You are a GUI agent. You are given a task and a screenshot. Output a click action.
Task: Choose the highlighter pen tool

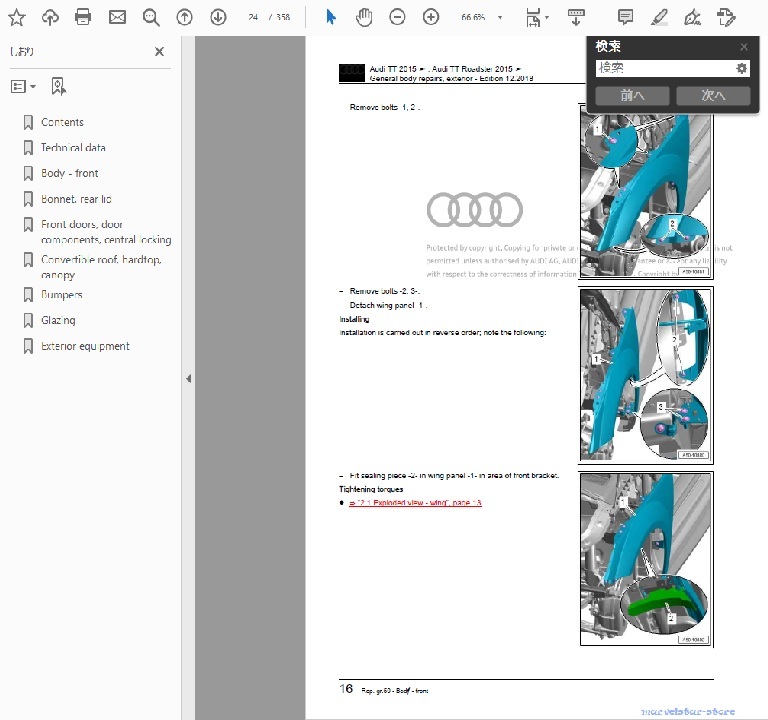point(659,18)
